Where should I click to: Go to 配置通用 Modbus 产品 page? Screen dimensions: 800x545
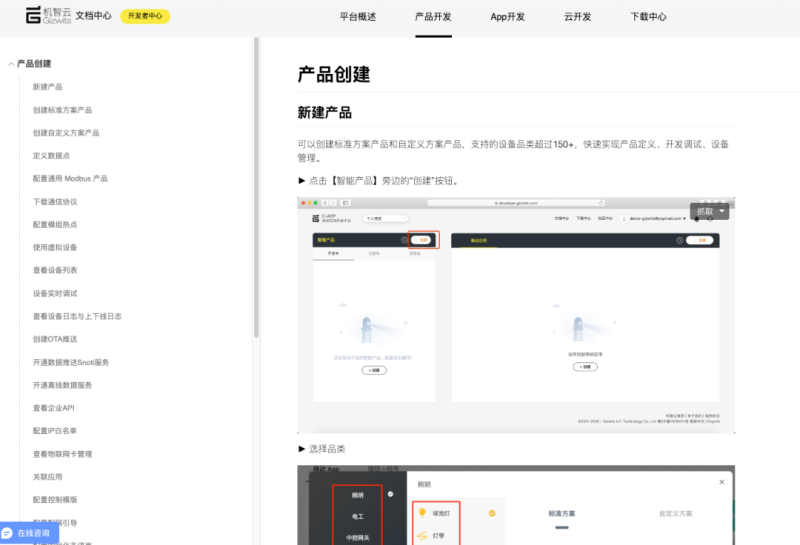(70, 179)
